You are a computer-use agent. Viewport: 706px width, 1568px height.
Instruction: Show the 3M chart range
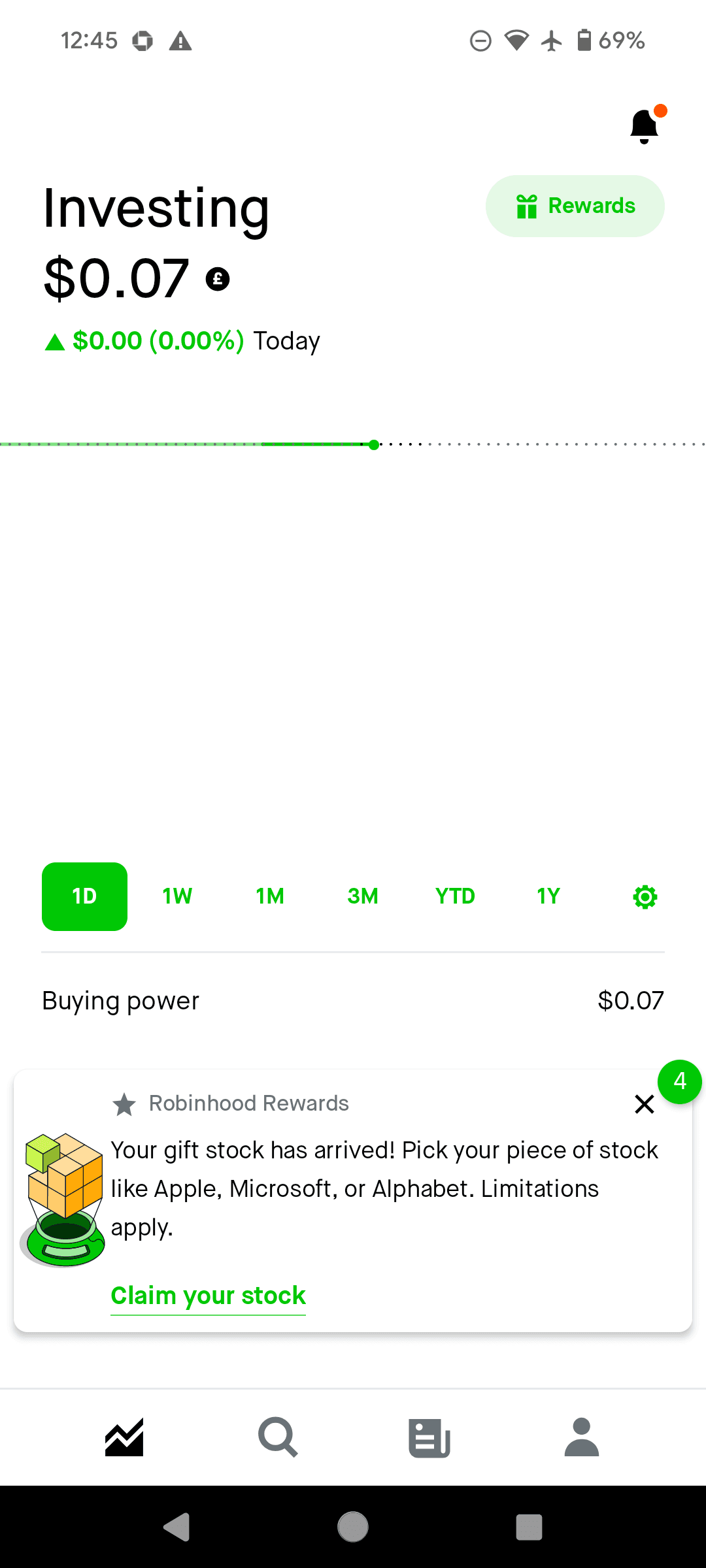363,896
